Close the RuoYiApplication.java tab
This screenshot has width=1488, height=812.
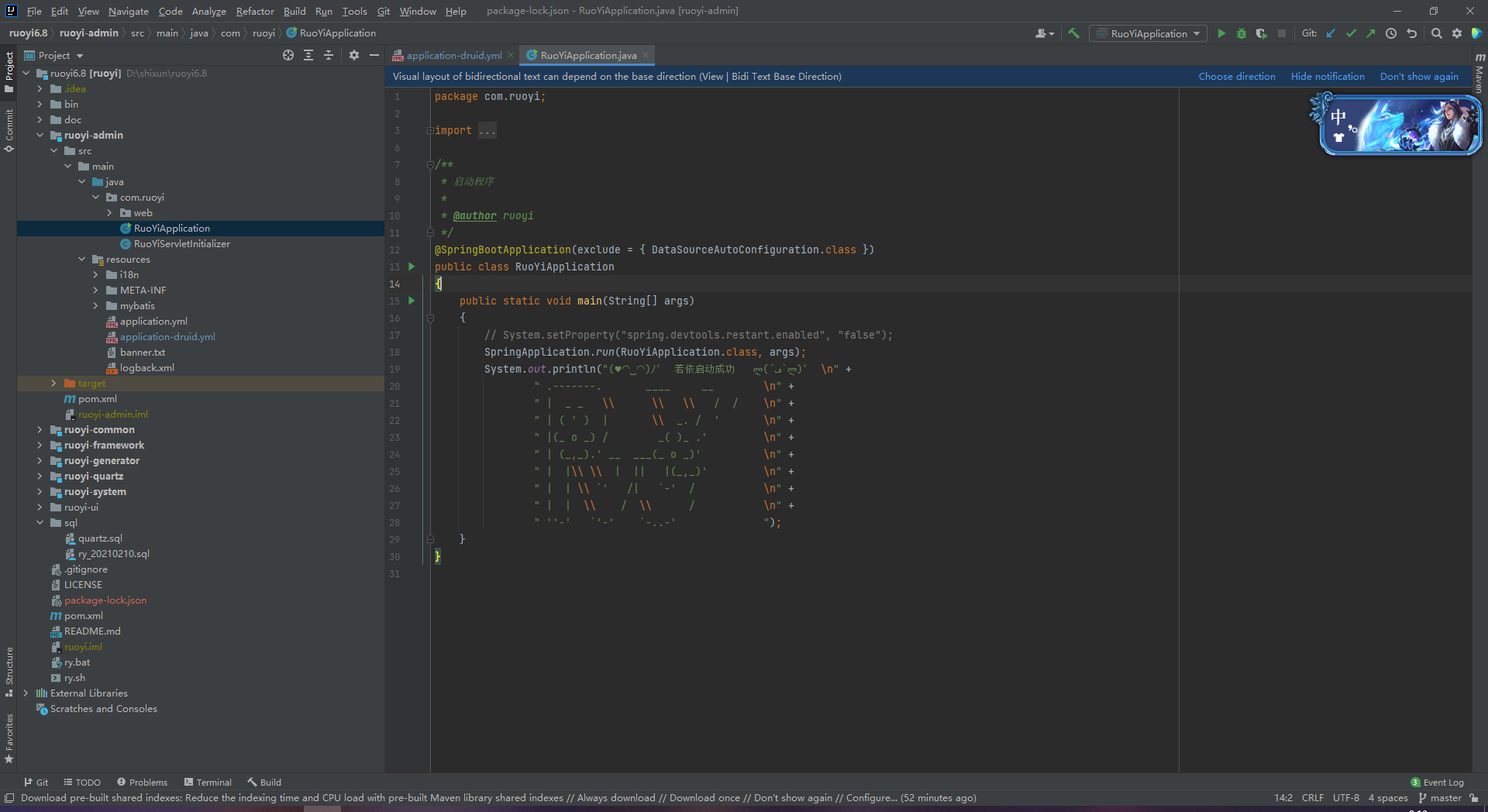click(646, 56)
